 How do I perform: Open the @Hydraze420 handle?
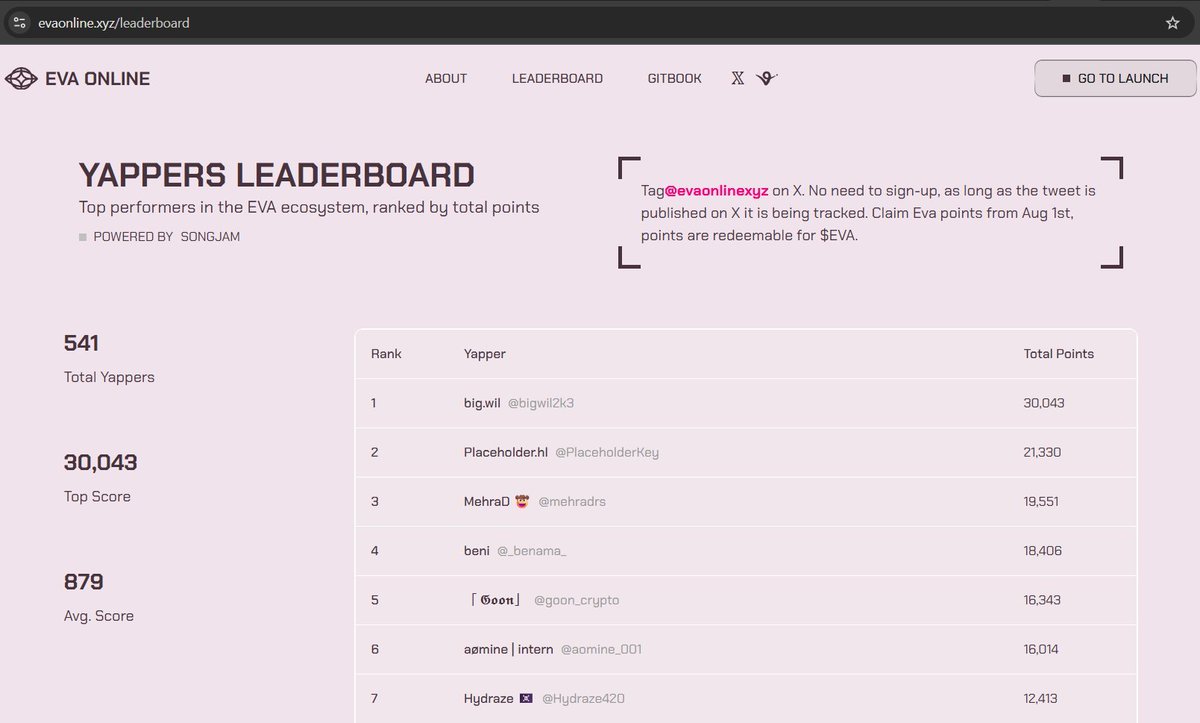[584, 698]
